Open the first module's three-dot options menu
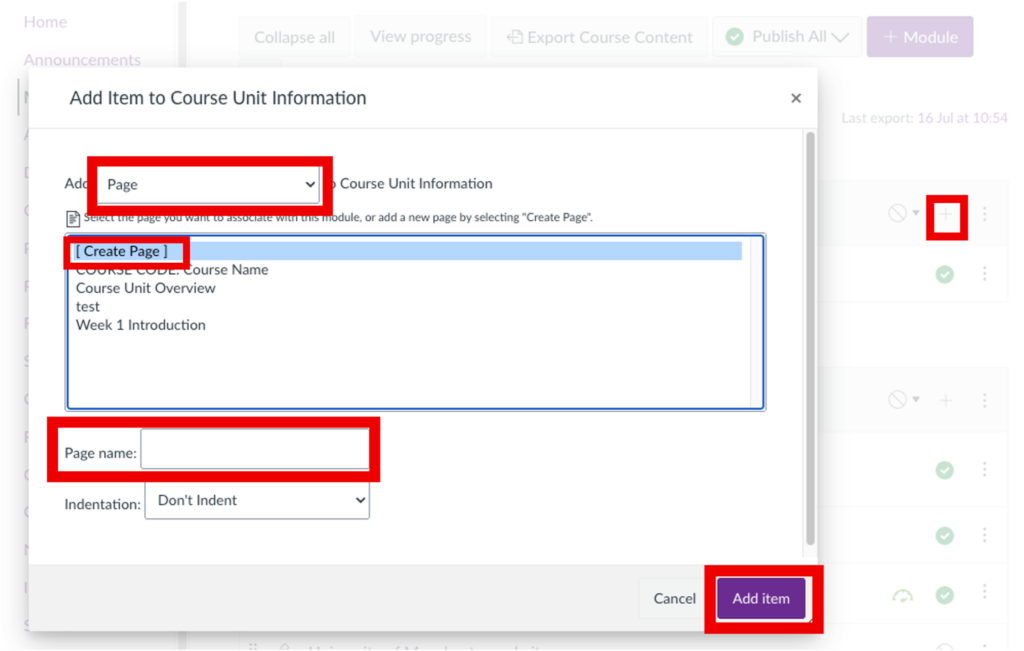 tap(985, 214)
